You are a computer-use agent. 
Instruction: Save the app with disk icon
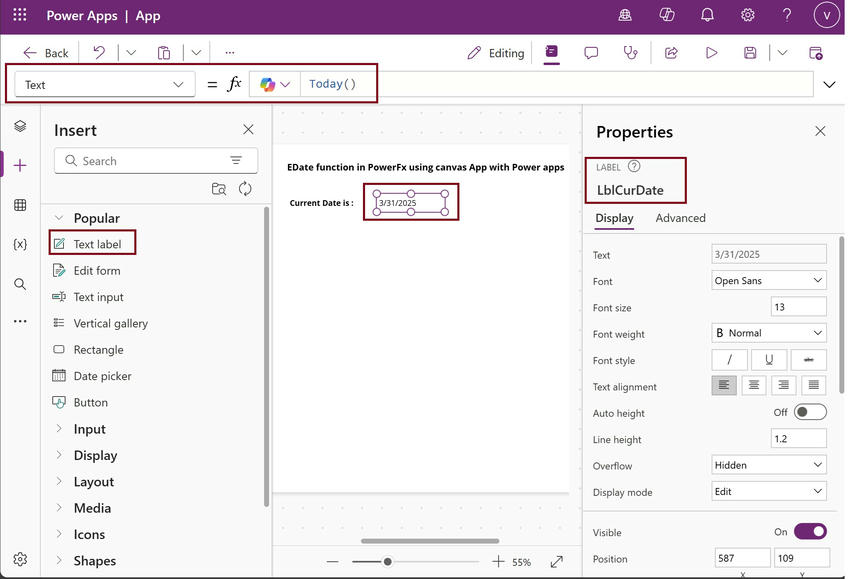pos(750,53)
